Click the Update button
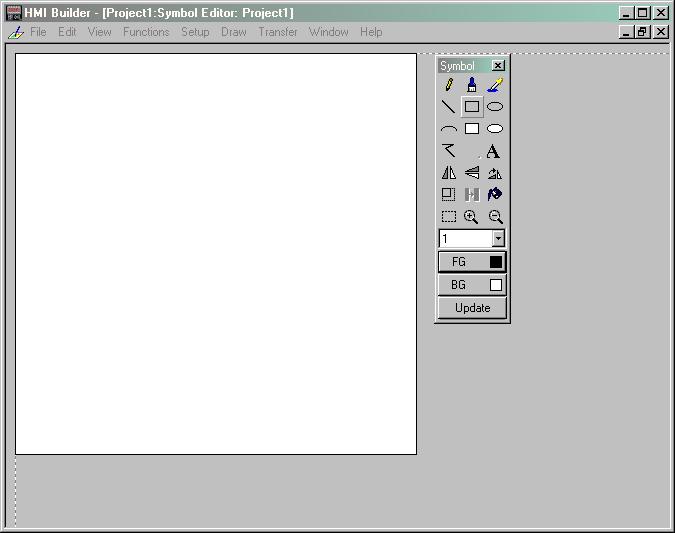 click(x=472, y=308)
